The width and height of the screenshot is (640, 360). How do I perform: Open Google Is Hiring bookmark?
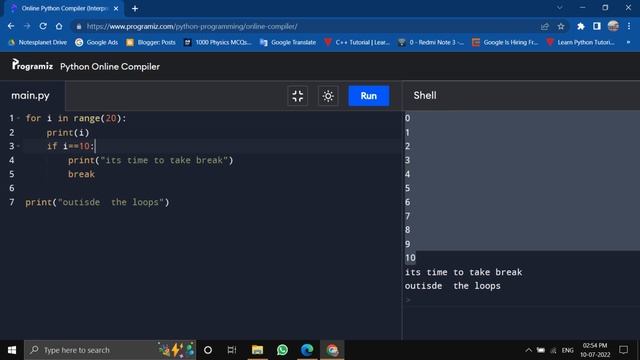click(x=505, y=42)
